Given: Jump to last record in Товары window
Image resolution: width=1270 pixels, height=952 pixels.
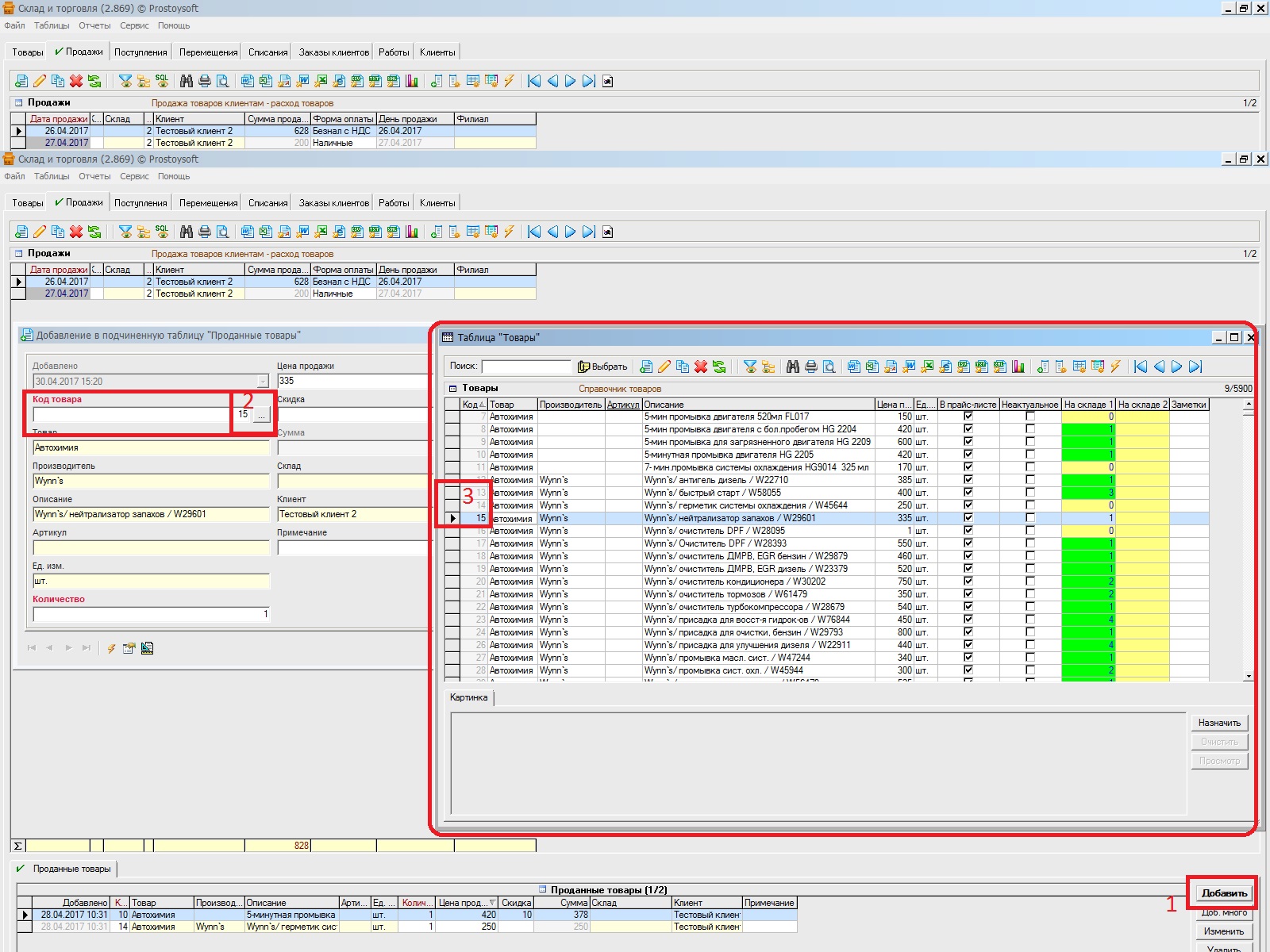Looking at the screenshot, I should pos(1195,367).
